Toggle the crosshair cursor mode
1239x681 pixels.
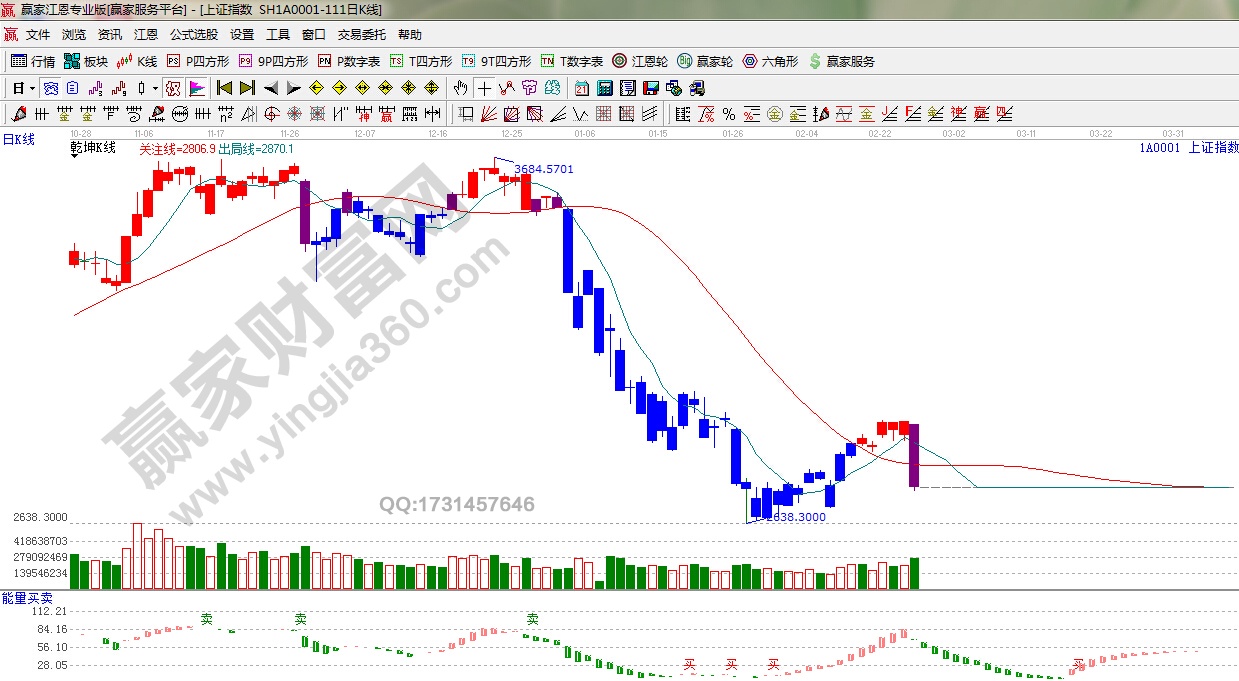[484, 88]
